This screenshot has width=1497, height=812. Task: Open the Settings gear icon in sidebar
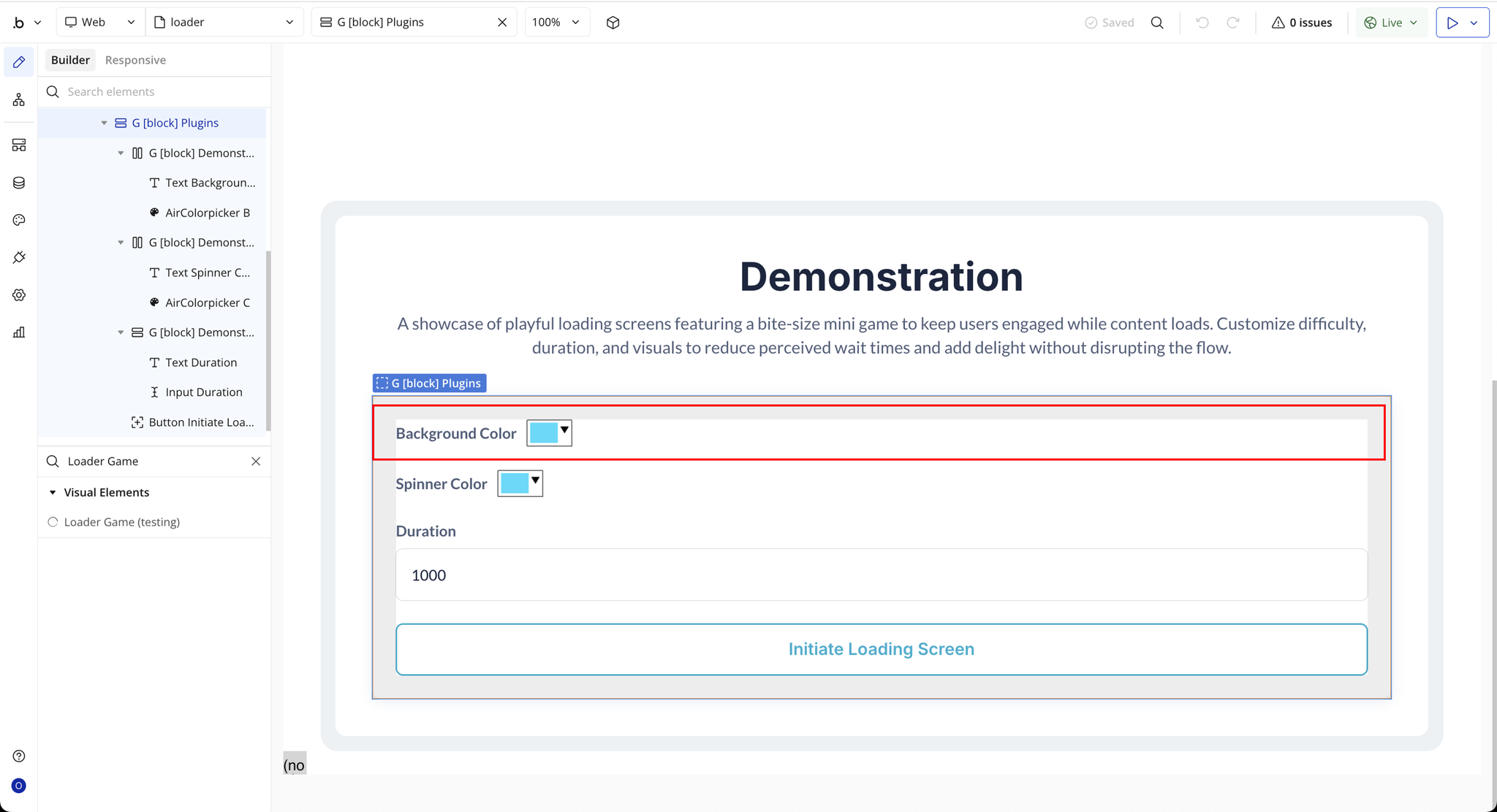[19, 295]
